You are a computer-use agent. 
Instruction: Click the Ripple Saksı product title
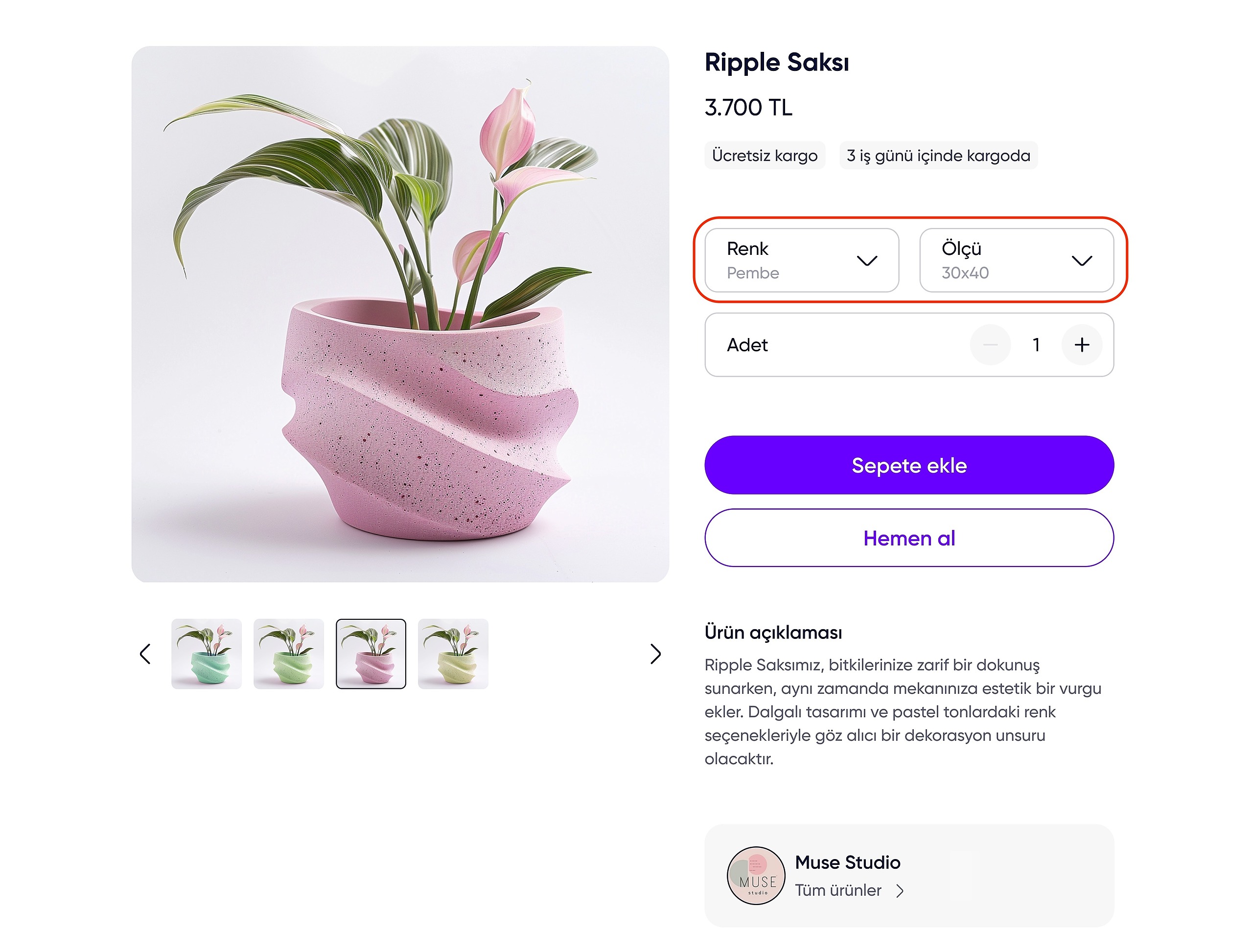(776, 62)
